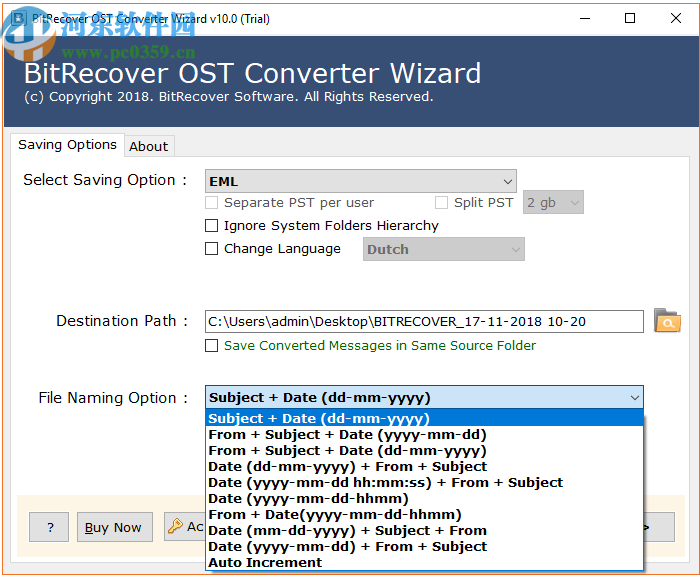Open the Saving Options tab
Viewport: 700px width, 578px height.
[67, 145]
